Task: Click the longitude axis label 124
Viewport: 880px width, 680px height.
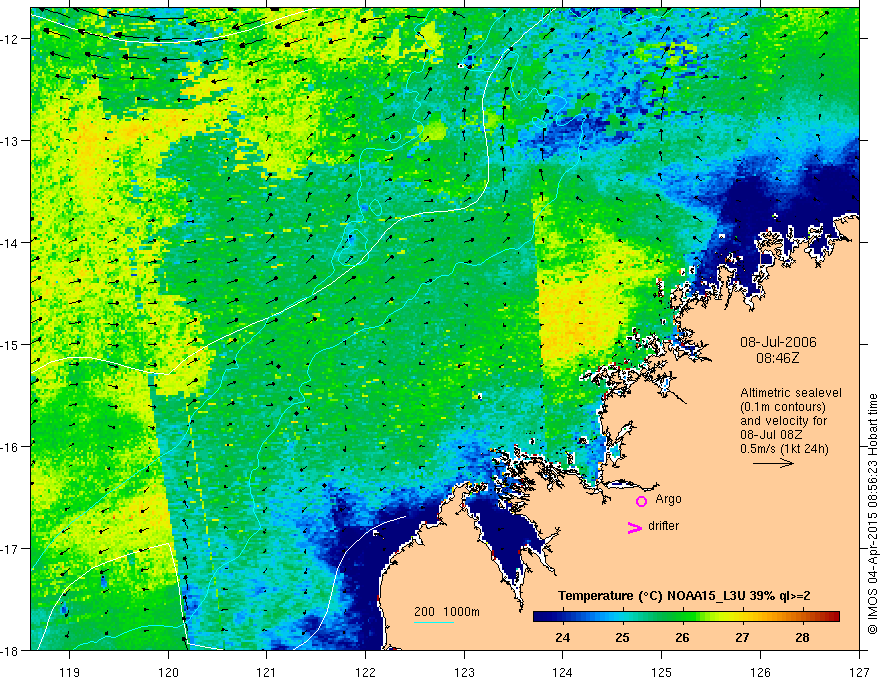Action: (563, 673)
